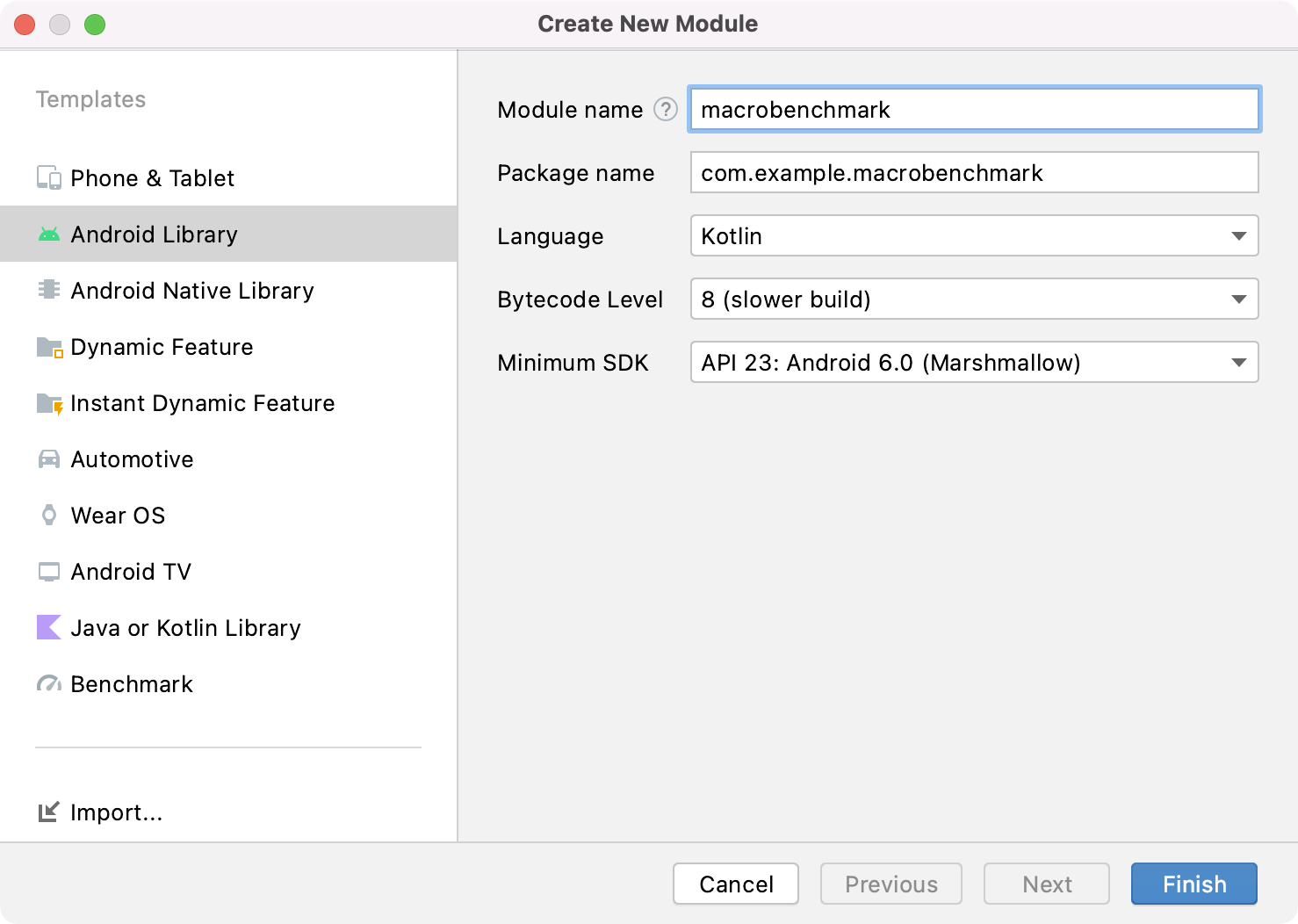Screen dimensions: 1298x924
Task: Select the Benchmark template entry
Action: click(x=132, y=684)
